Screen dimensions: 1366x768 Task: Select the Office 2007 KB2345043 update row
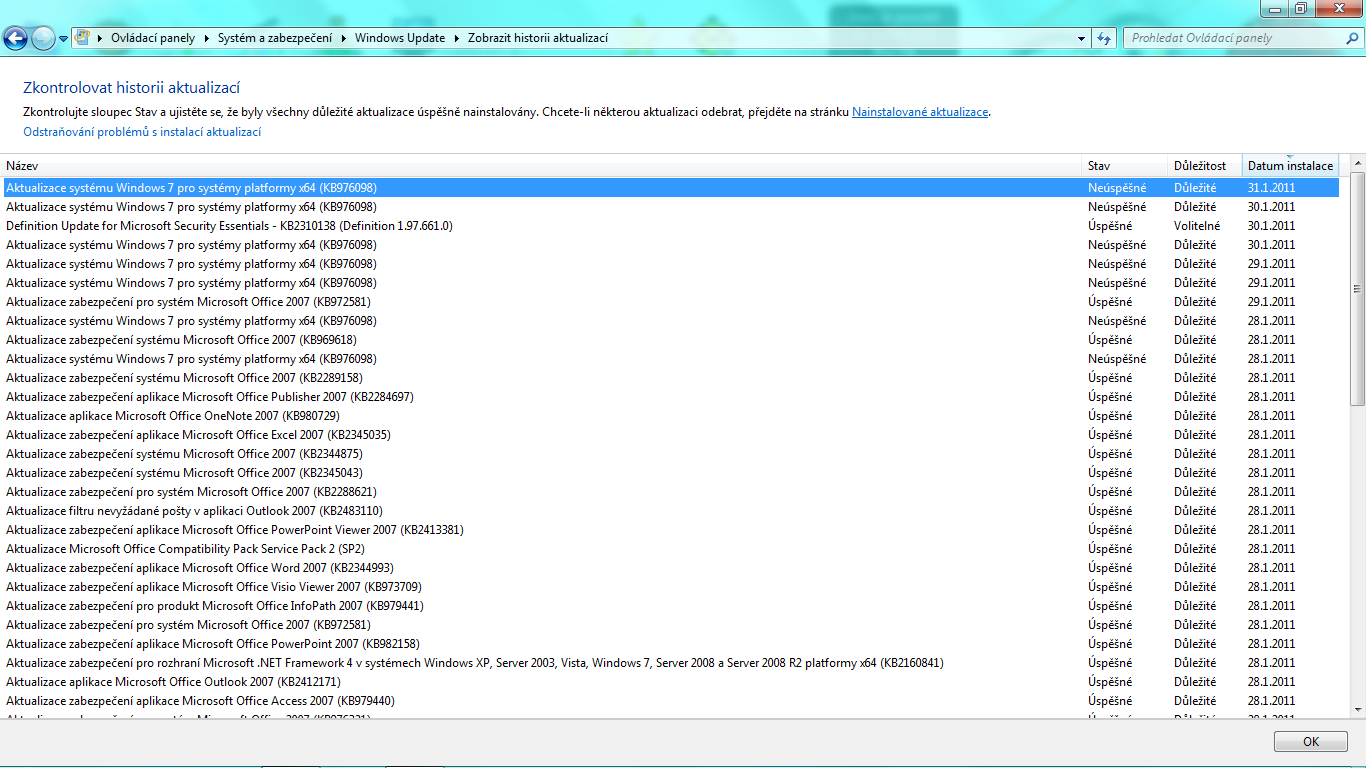tap(670, 473)
